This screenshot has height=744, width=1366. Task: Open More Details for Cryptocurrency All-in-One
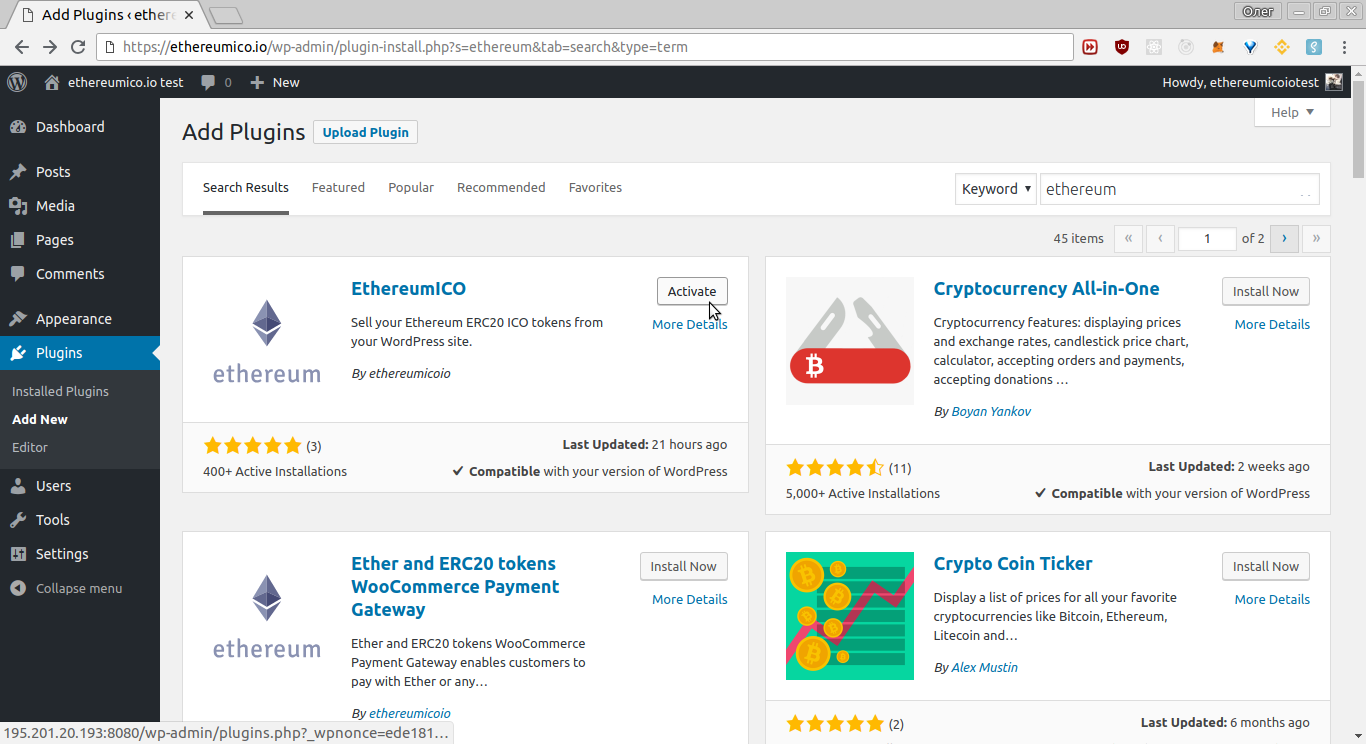tap(1272, 324)
